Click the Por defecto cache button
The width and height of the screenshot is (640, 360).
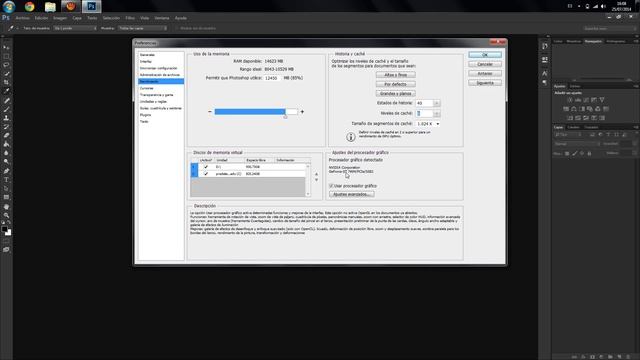(396, 84)
